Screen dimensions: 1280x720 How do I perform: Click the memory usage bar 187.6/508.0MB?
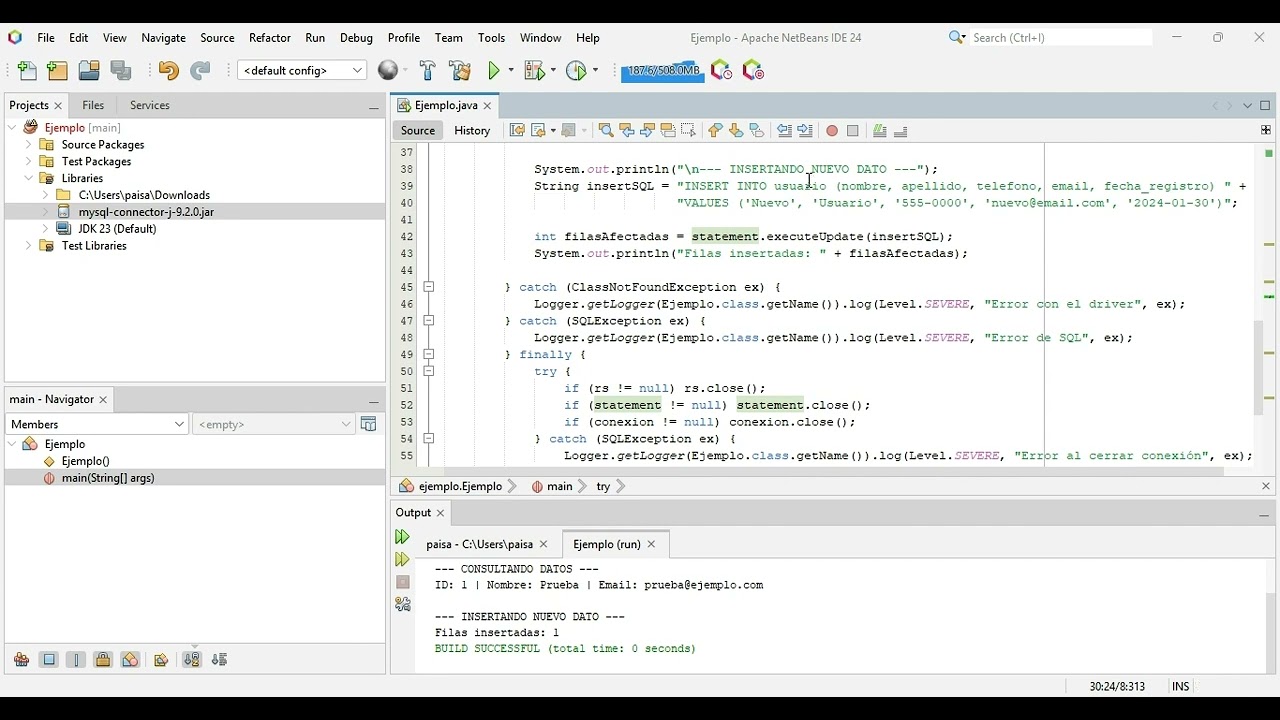click(x=662, y=71)
